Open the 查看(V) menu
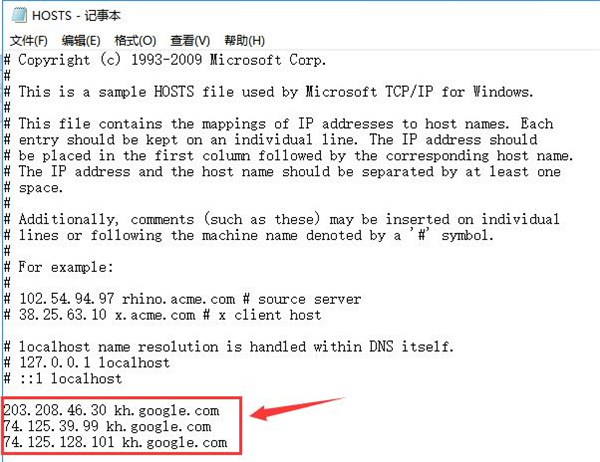 pos(190,41)
